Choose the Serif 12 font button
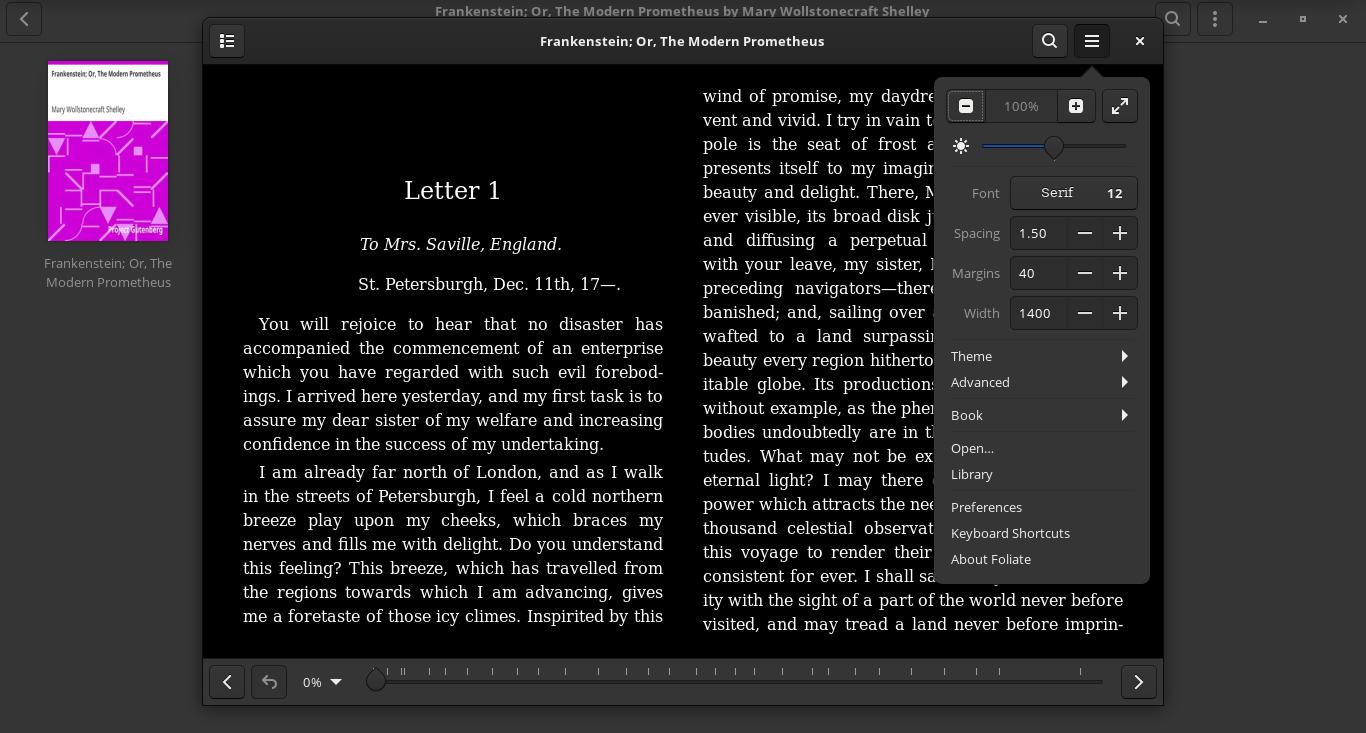This screenshot has height=733, width=1366. [x=1074, y=193]
